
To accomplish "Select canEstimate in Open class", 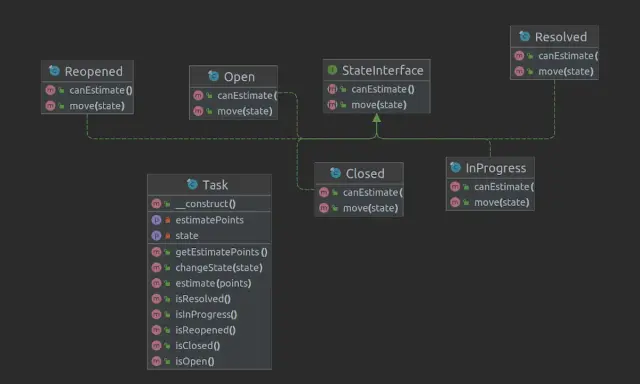I will pos(247,95).
